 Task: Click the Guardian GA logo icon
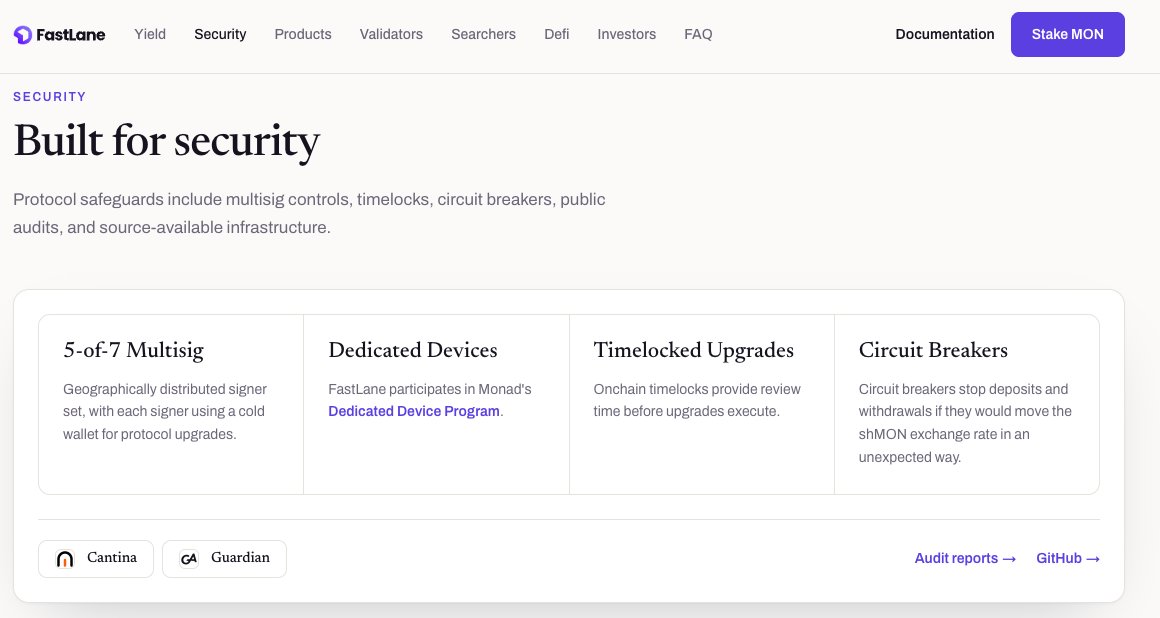pyautogui.click(x=189, y=559)
